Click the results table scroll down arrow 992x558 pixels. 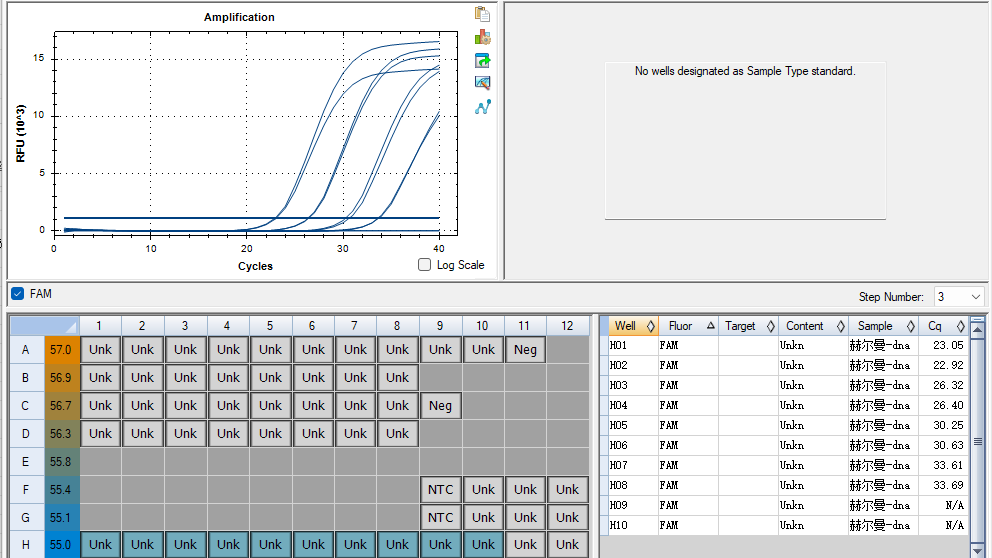pos(977,552)
